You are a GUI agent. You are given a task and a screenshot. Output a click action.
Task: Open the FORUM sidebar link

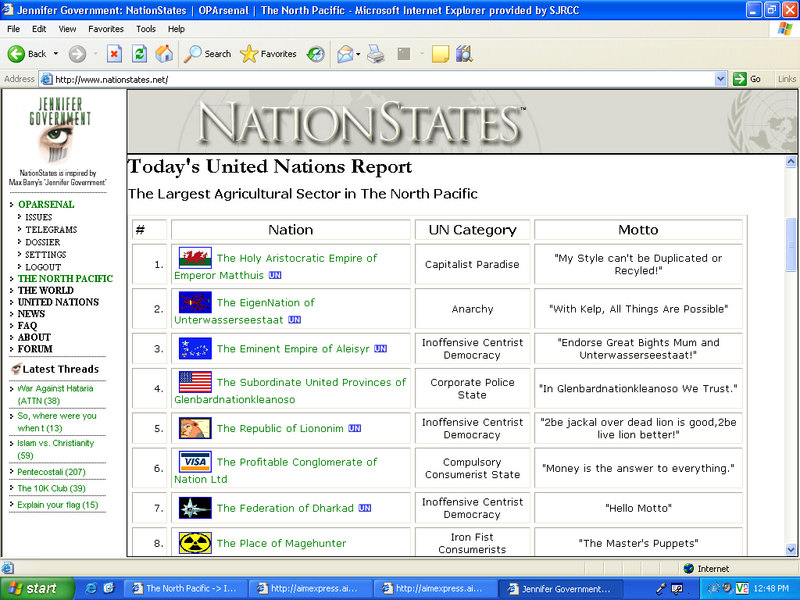pyautogui.click(x=35, y=349)
